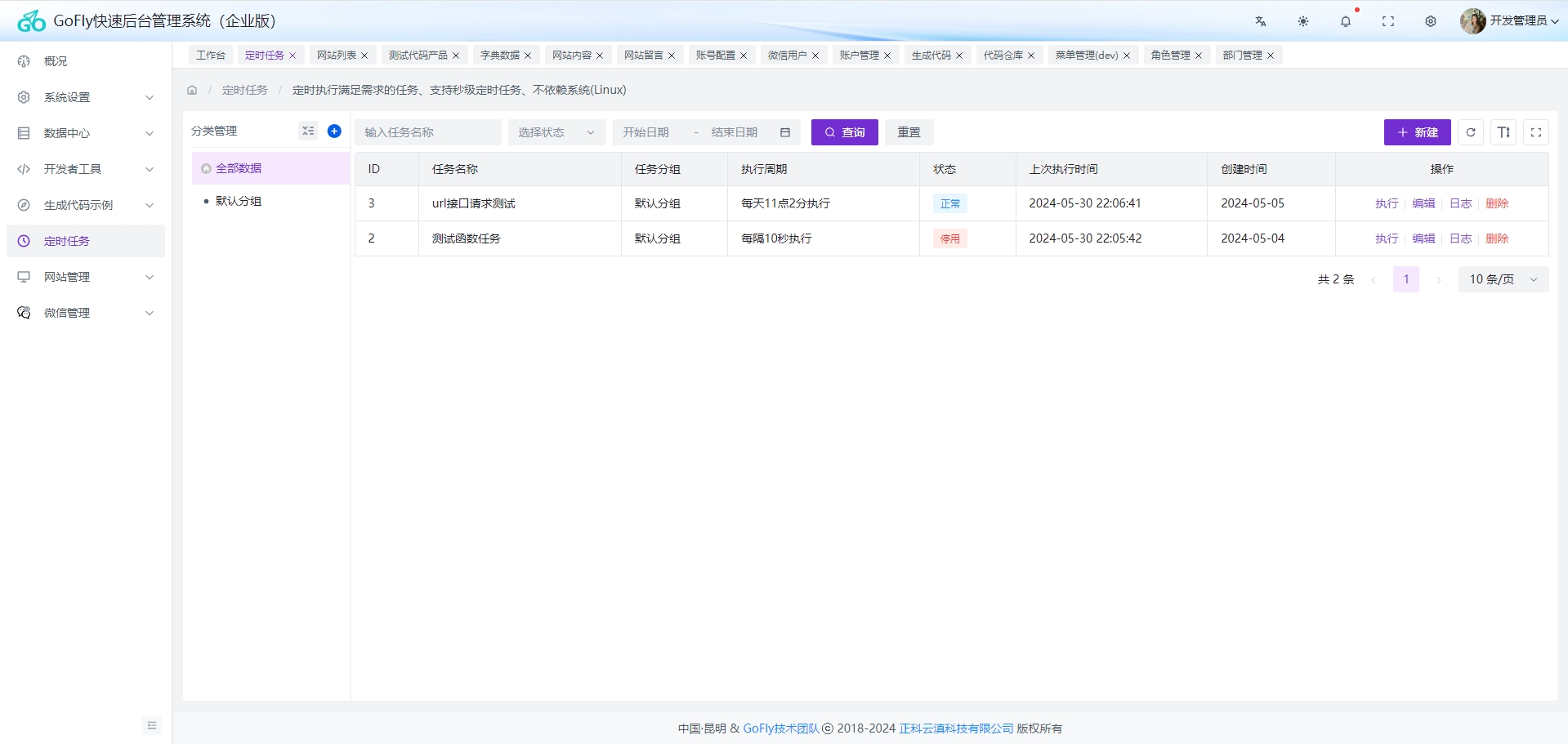Open the header settings gear icon
Viewport: 1568px width, 744px height.
[1431, 21]
